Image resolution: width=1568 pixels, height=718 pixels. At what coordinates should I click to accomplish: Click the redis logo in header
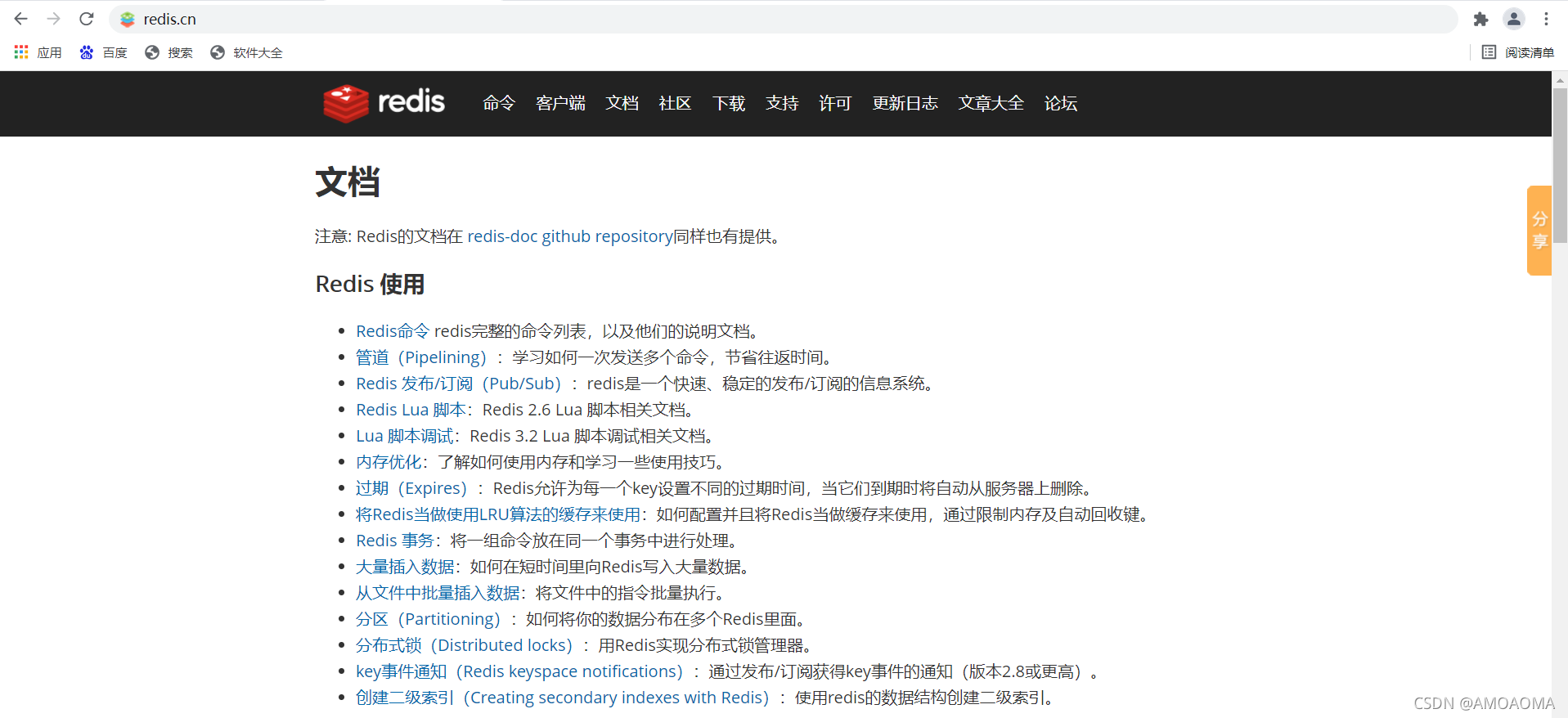pos(384,103)
